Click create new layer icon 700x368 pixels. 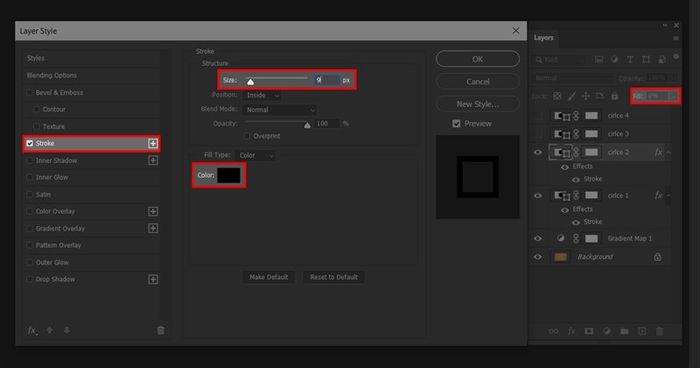point(642,331)
